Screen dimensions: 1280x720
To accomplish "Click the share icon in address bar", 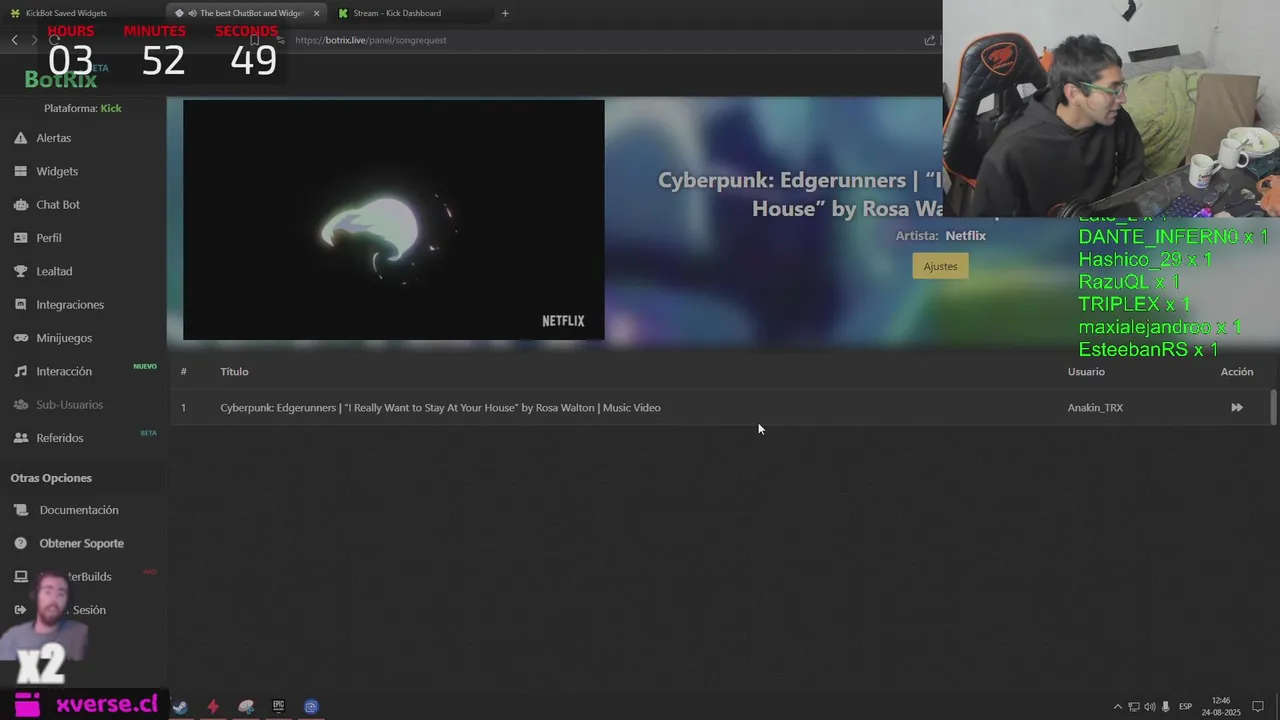I will (929, 40).
